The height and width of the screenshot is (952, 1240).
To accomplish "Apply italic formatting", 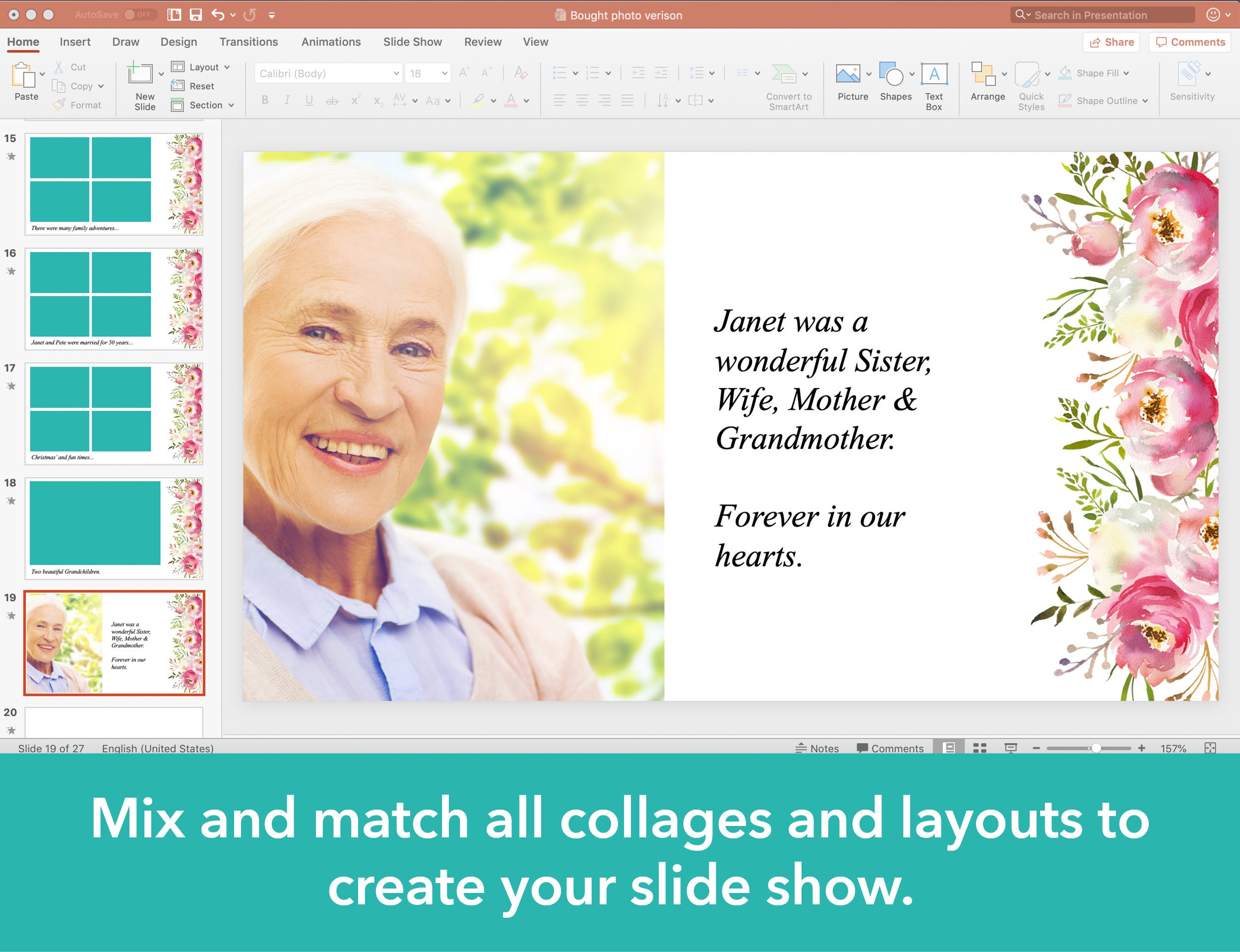I will (287, 100).
